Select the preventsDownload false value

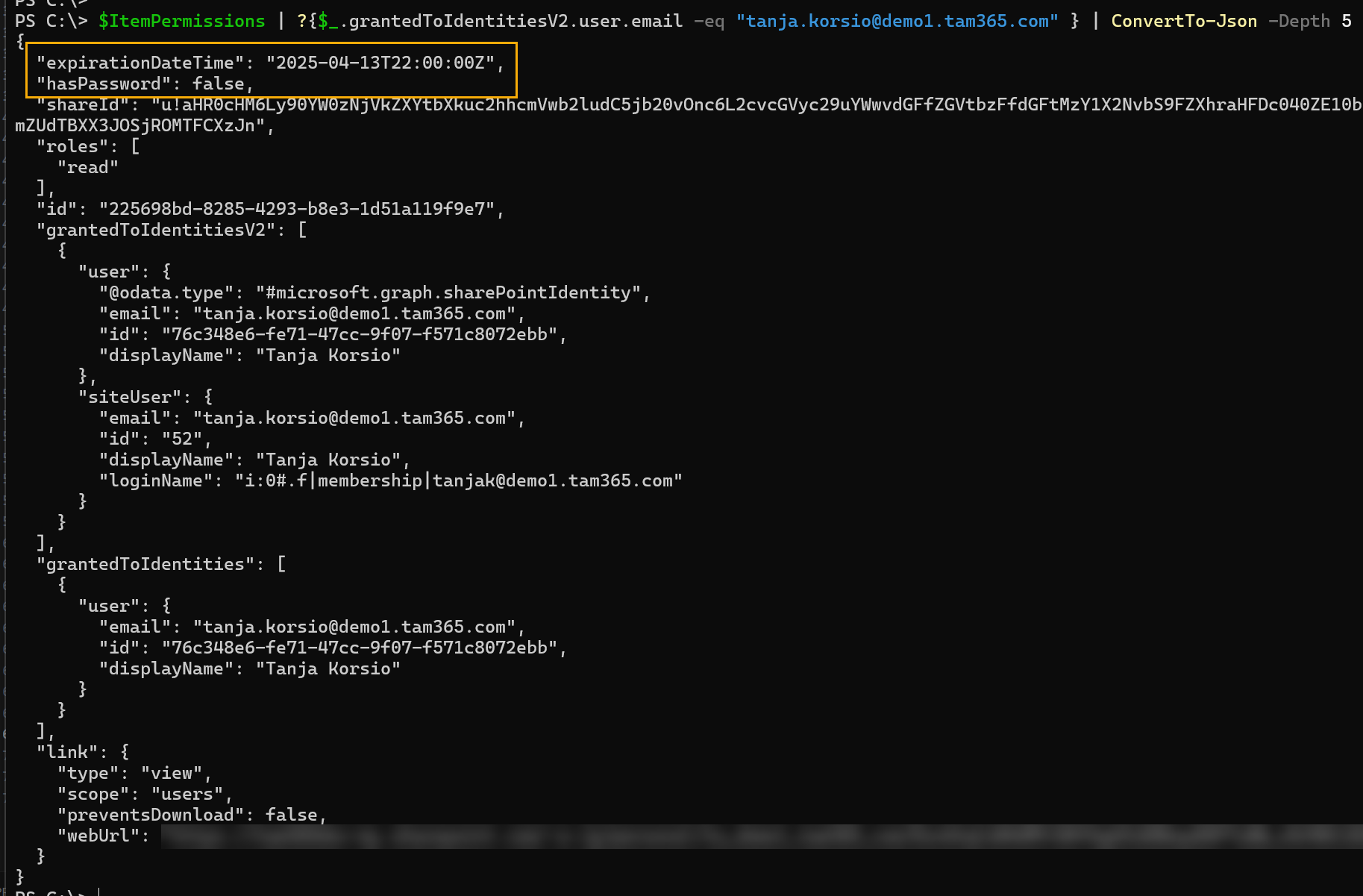pos(292,815)
